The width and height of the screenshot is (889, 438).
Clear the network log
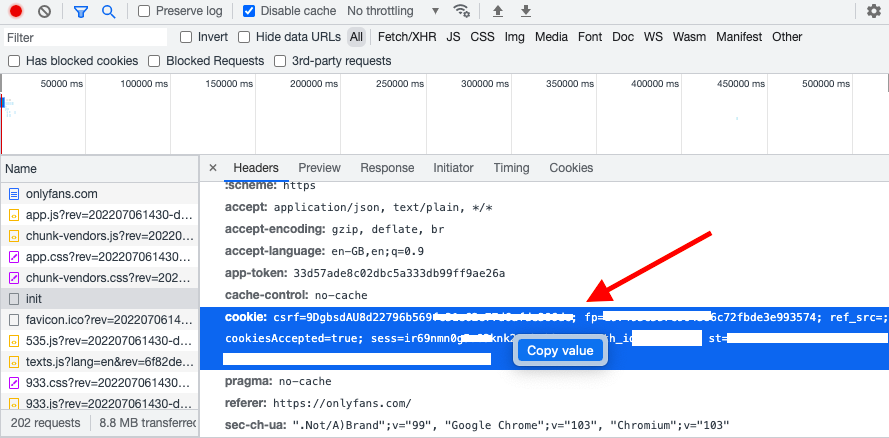[x=44, y=11]
